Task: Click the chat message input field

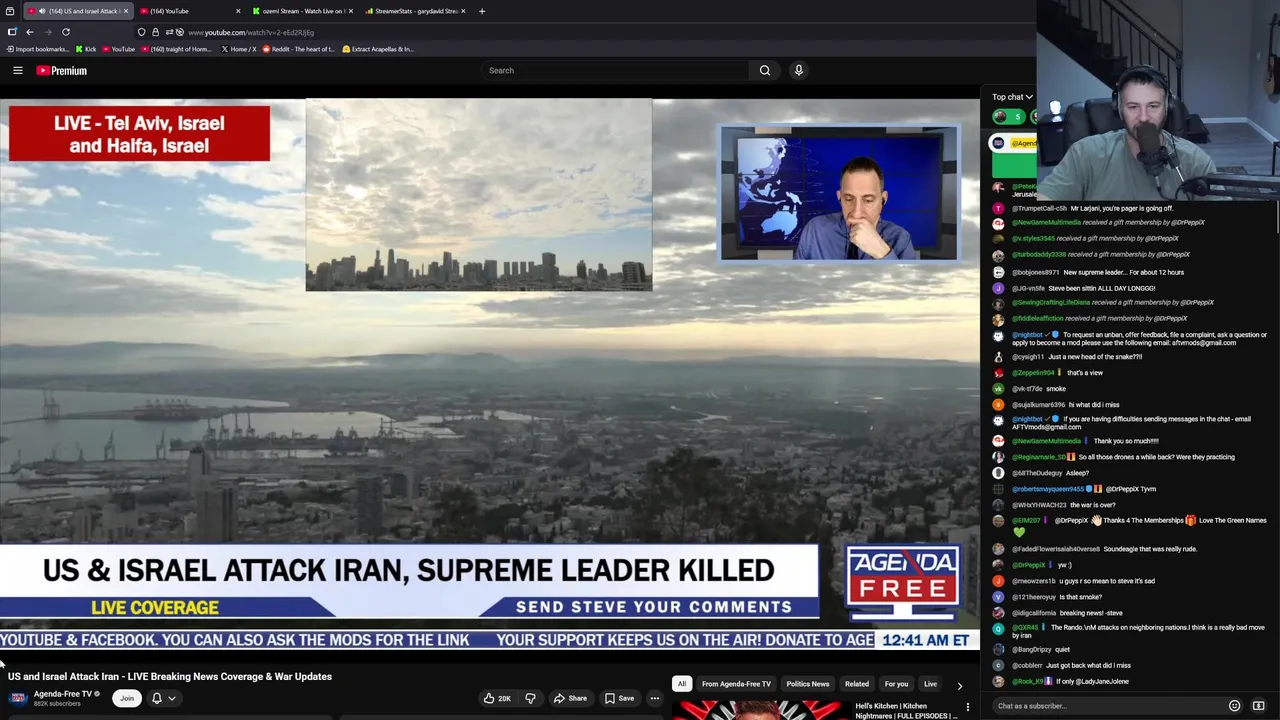Action: coord(1110,706)
